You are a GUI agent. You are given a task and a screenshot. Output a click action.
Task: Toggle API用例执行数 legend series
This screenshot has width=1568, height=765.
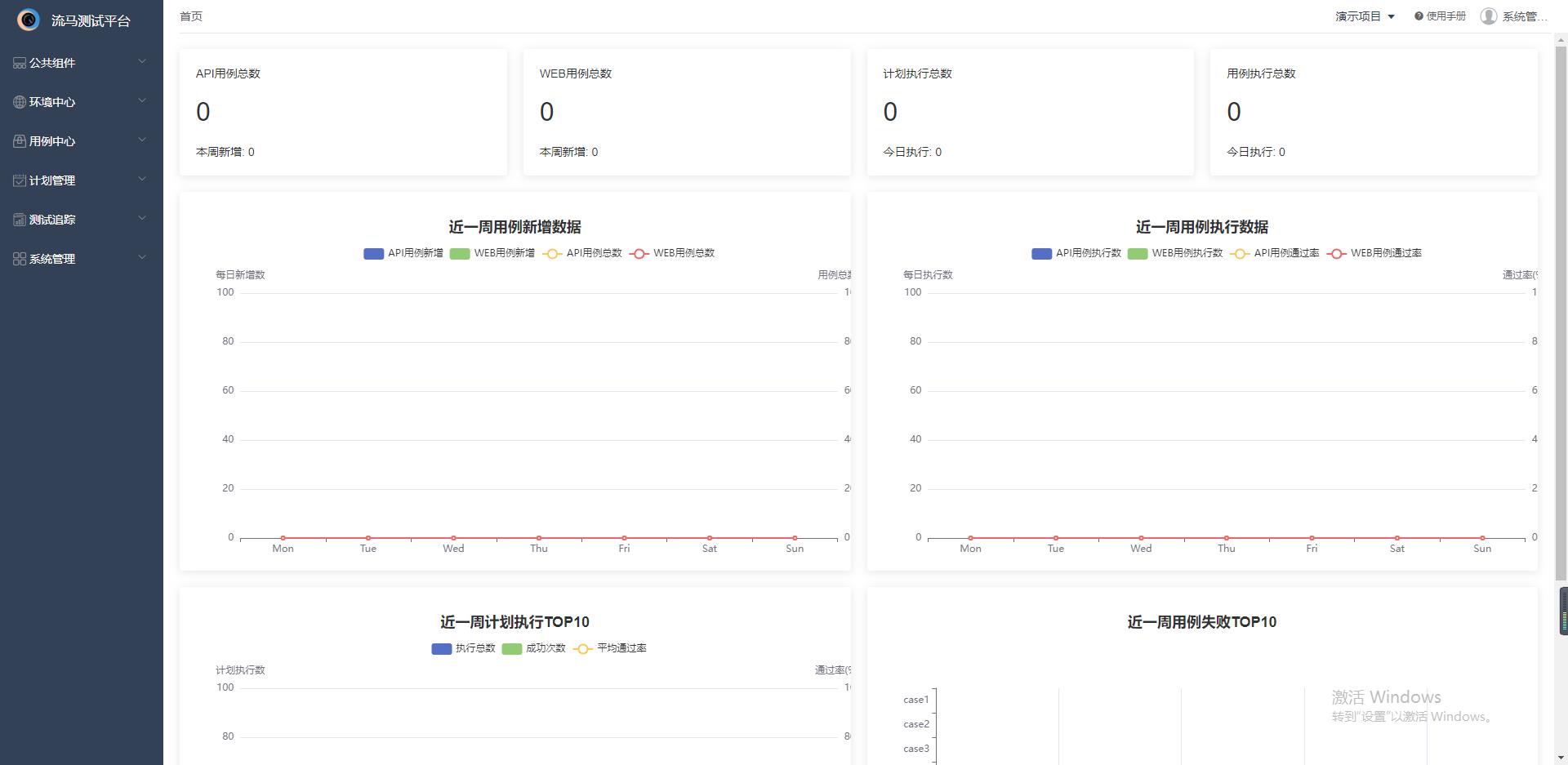1076,253
